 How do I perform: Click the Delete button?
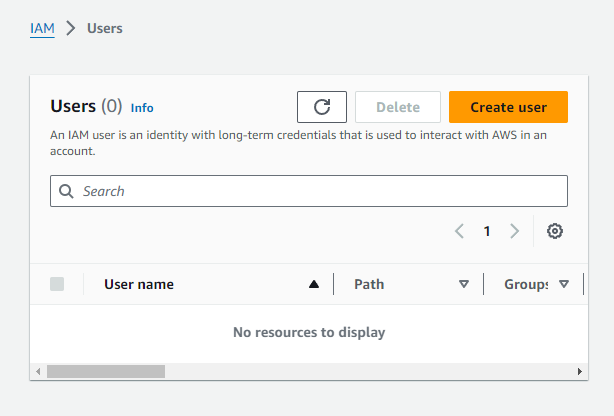[x=398, y=107]
